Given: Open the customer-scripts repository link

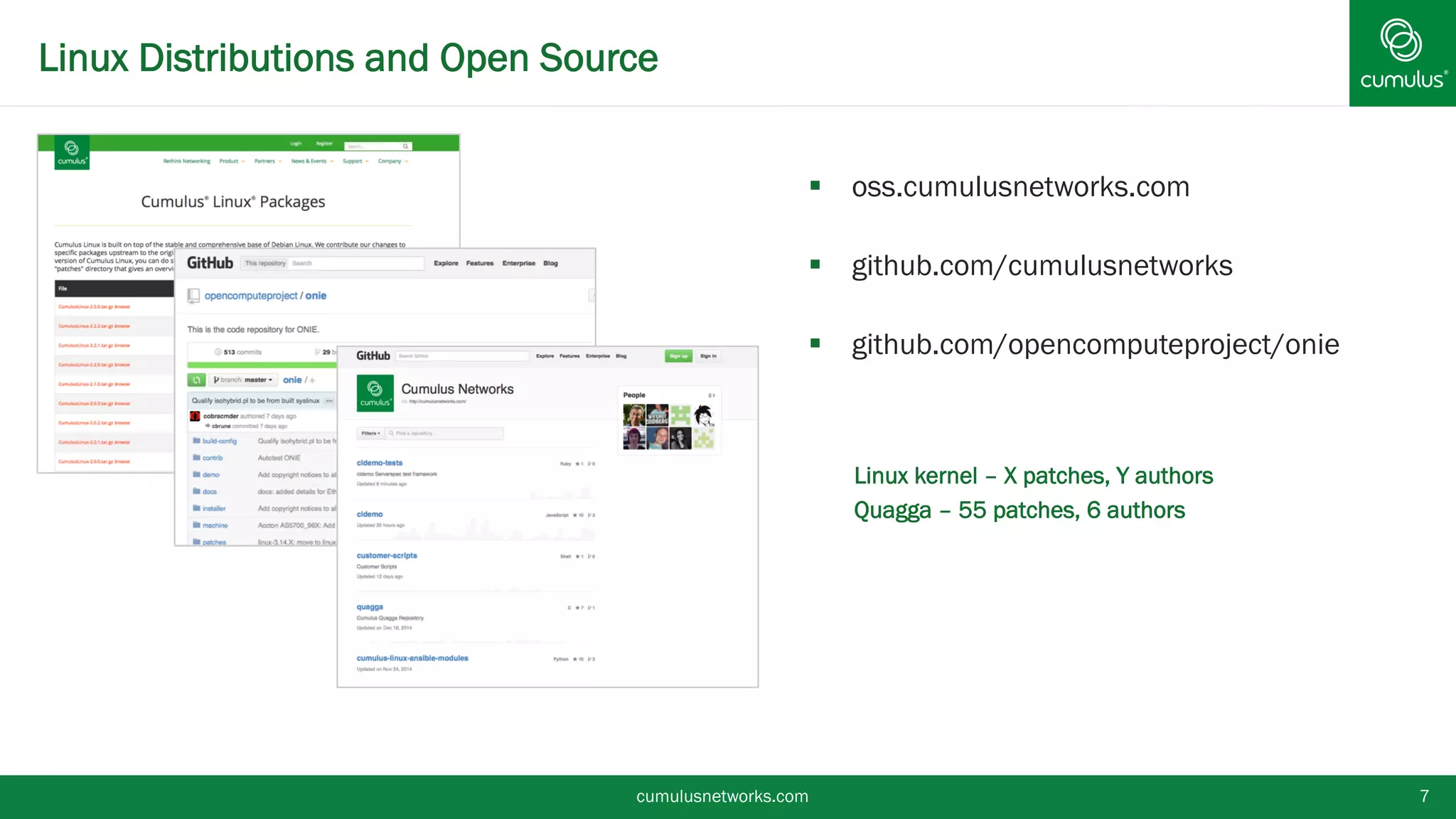Looking at the screenshot, I should [x=387, y=556].
